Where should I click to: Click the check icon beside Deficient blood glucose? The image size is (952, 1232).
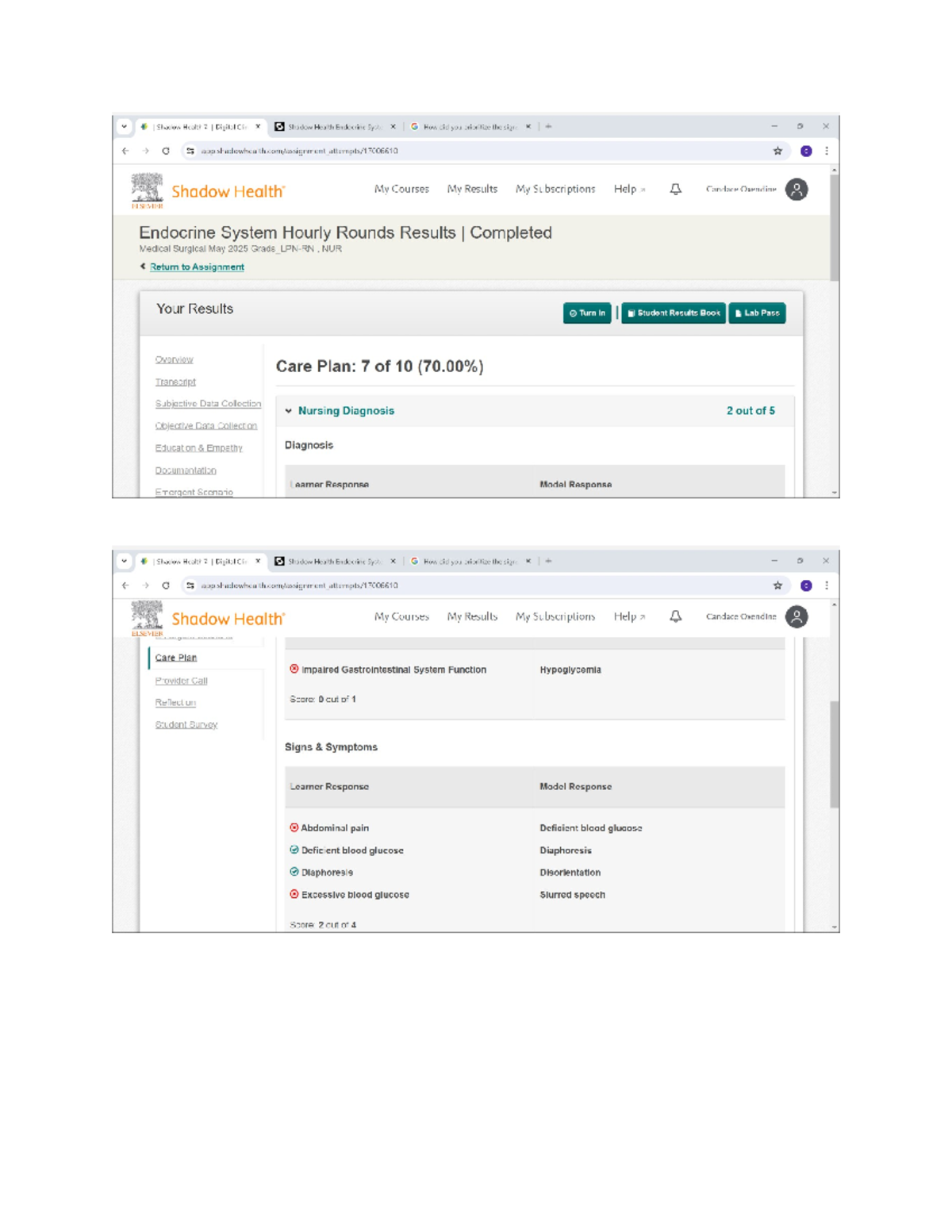point(294,850)
